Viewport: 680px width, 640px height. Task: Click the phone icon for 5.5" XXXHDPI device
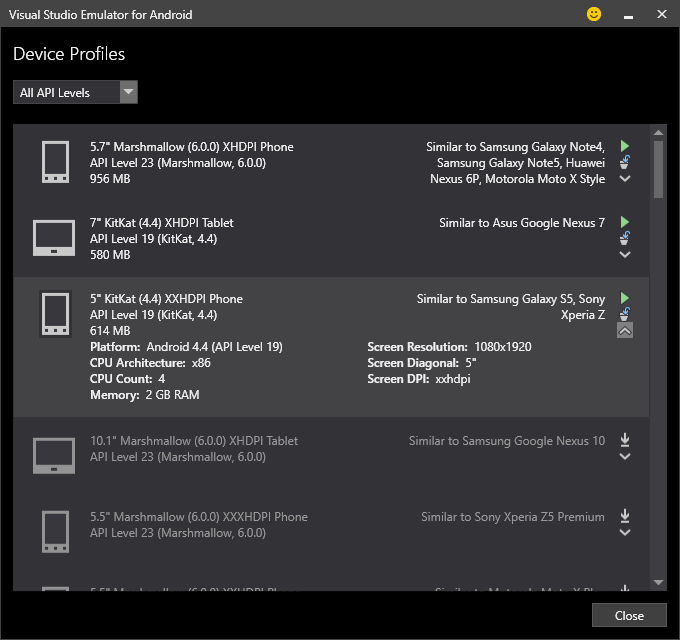tap(55, 532)
